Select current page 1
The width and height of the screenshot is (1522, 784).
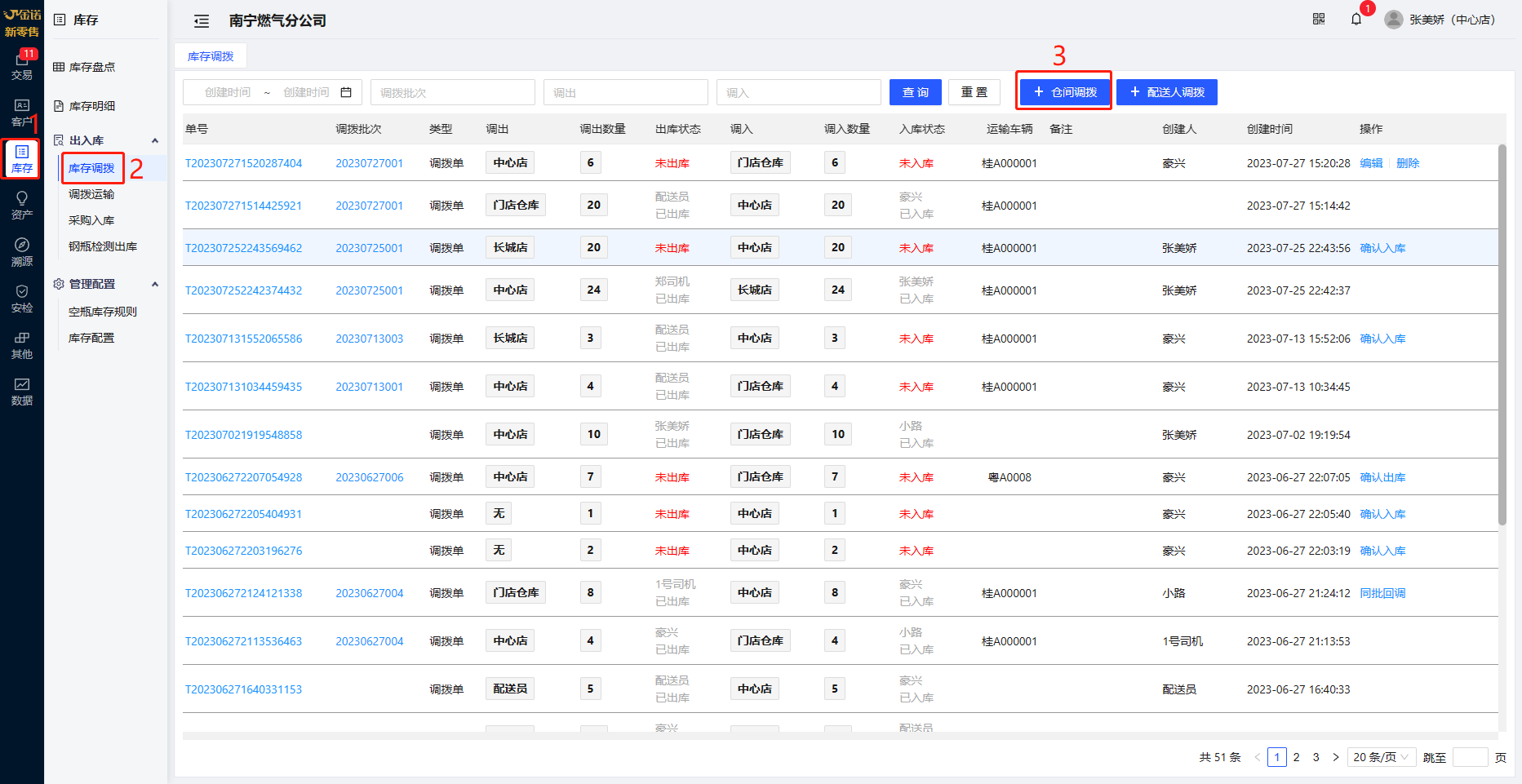pyautogui.click(x=1277, y=757)
